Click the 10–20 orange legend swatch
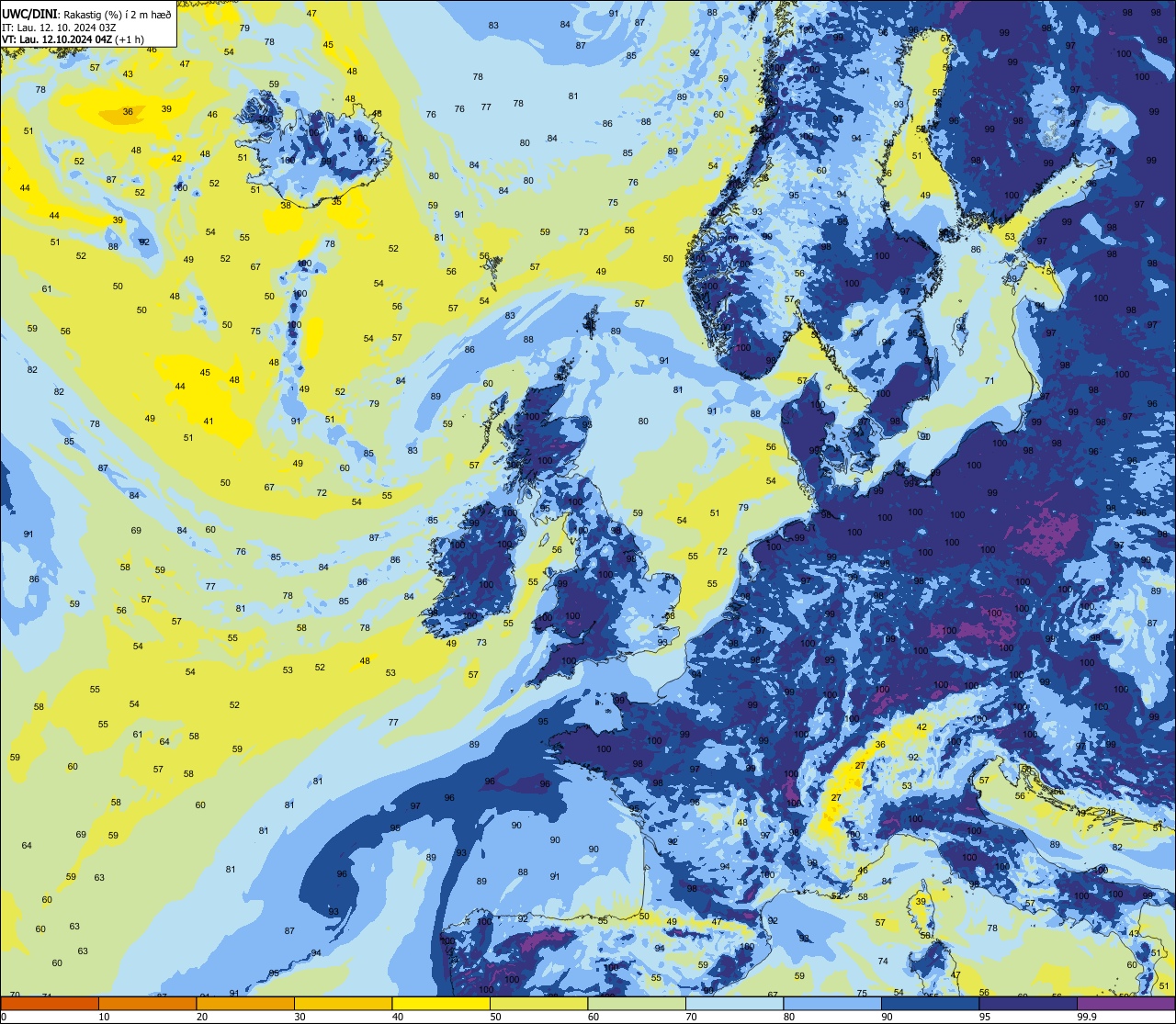 point(147,1003)
